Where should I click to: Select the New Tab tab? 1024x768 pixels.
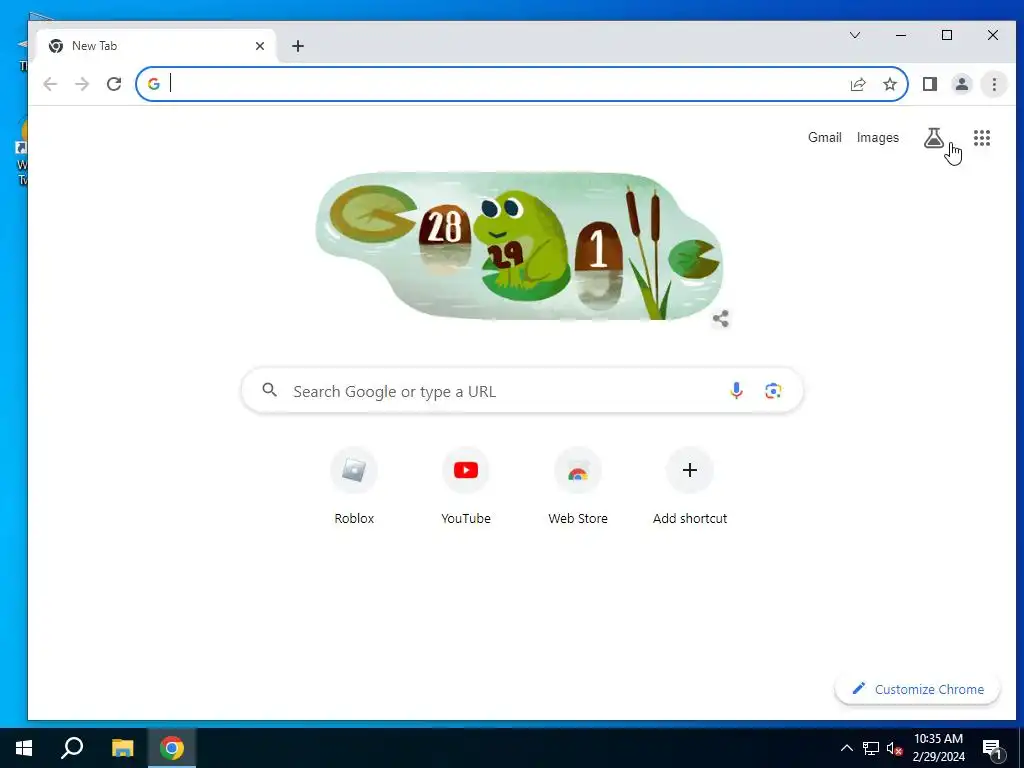click(x=155, y=46)
